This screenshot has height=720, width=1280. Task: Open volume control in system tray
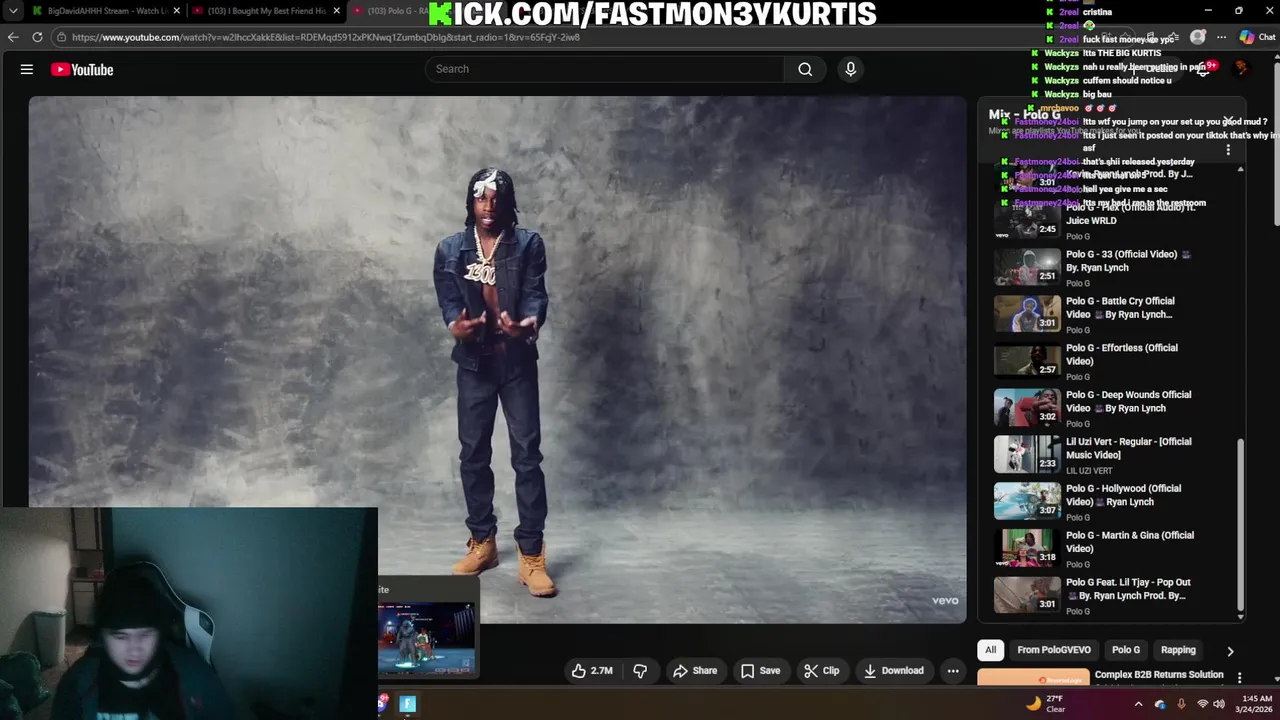(1219, 704)
